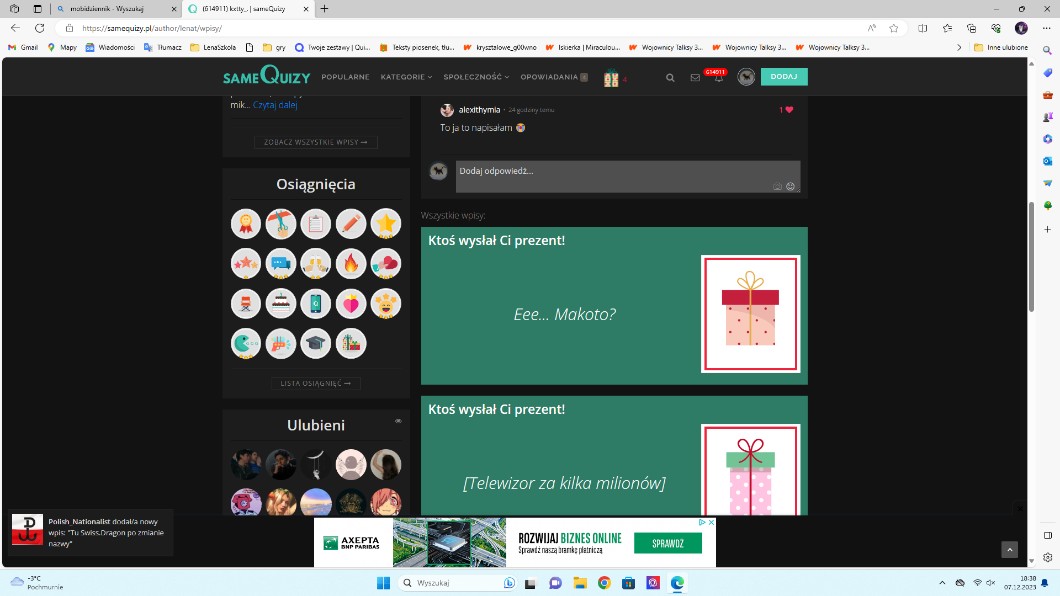This screenshot has height=596, width=1060.
Task: Click the Pac-Man achievement badge
Action: 246,343
